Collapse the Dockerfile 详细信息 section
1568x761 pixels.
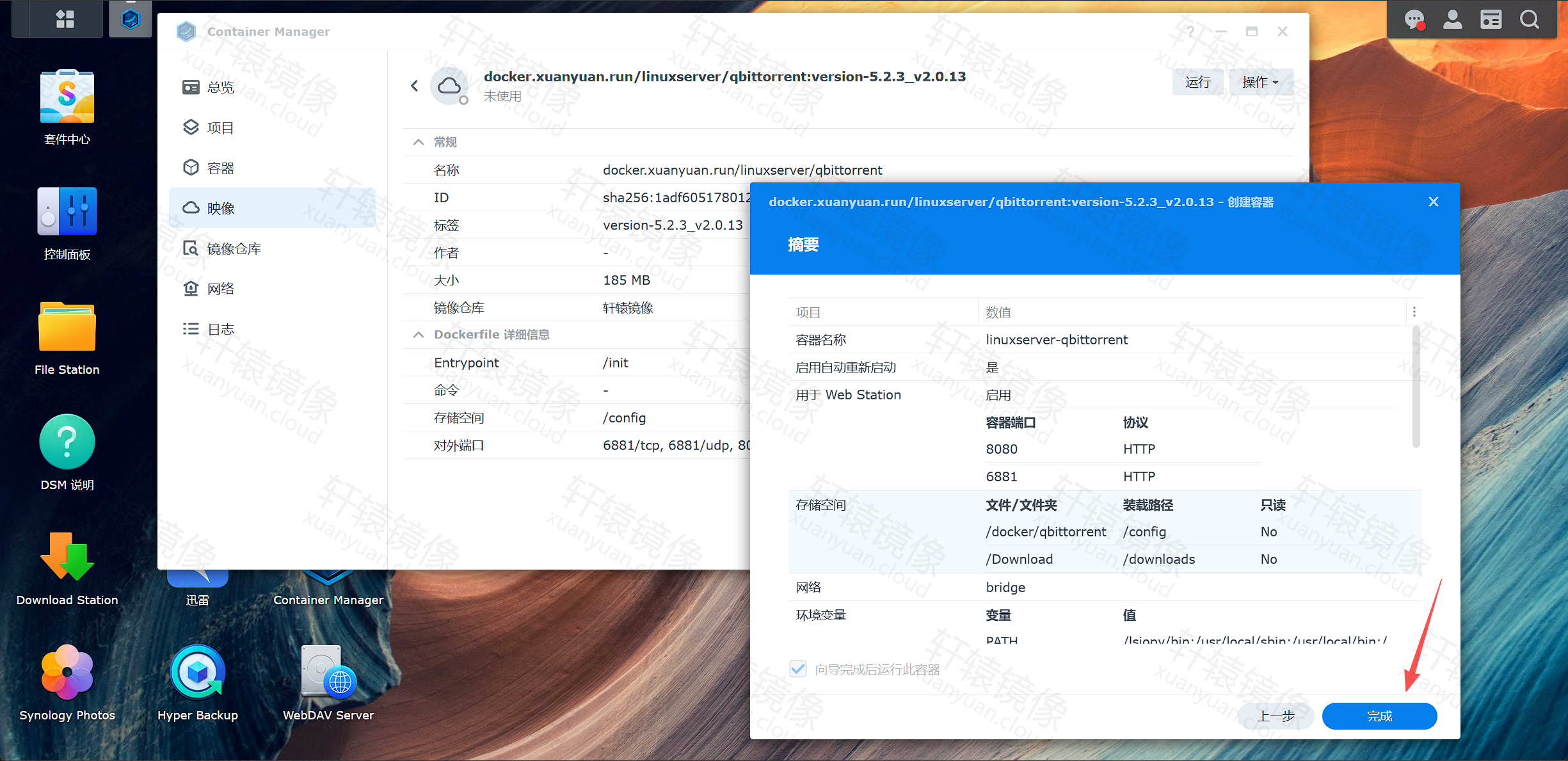click(x=418, y=335)
